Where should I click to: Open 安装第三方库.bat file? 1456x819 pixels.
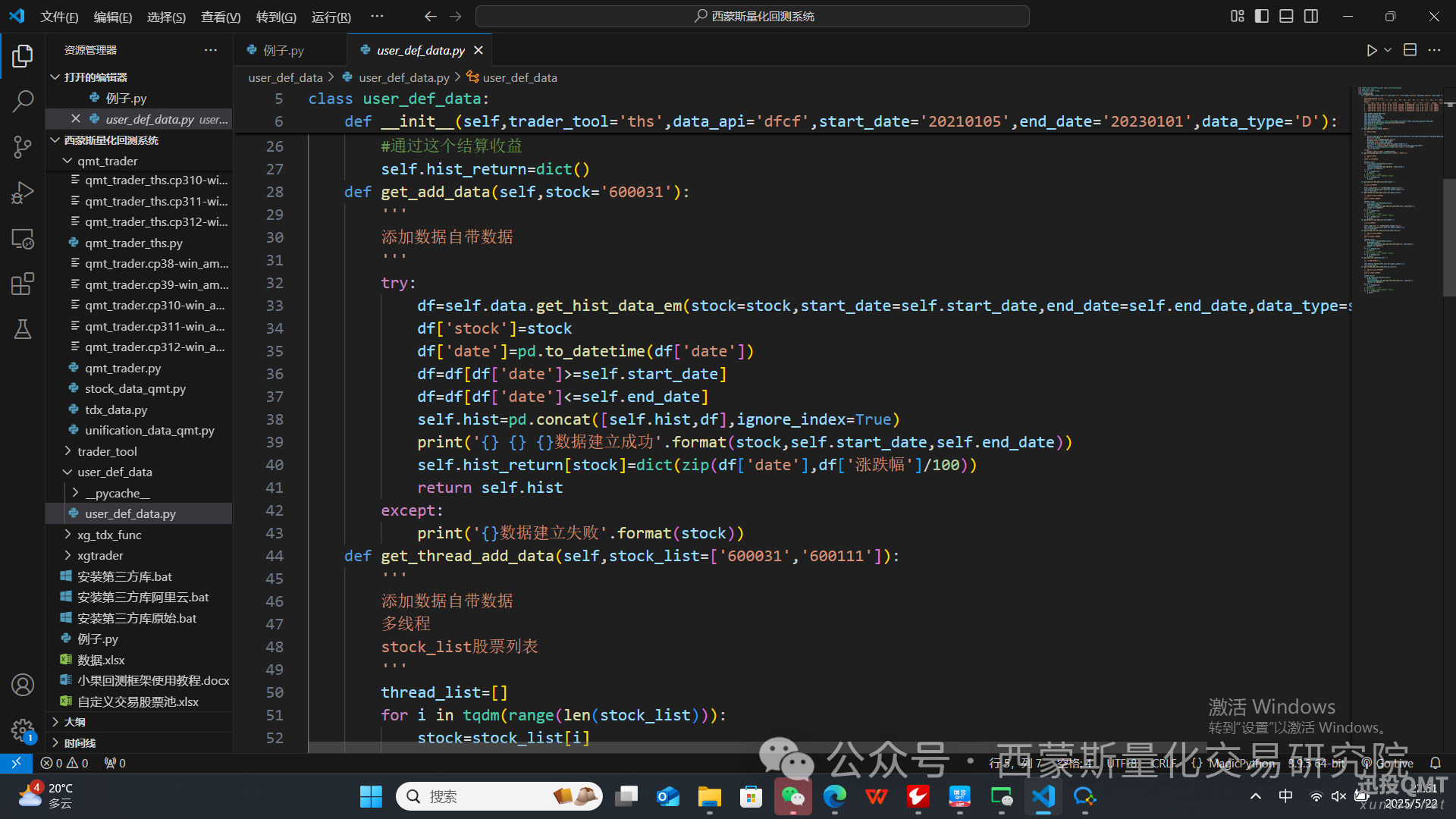[124, 576]
